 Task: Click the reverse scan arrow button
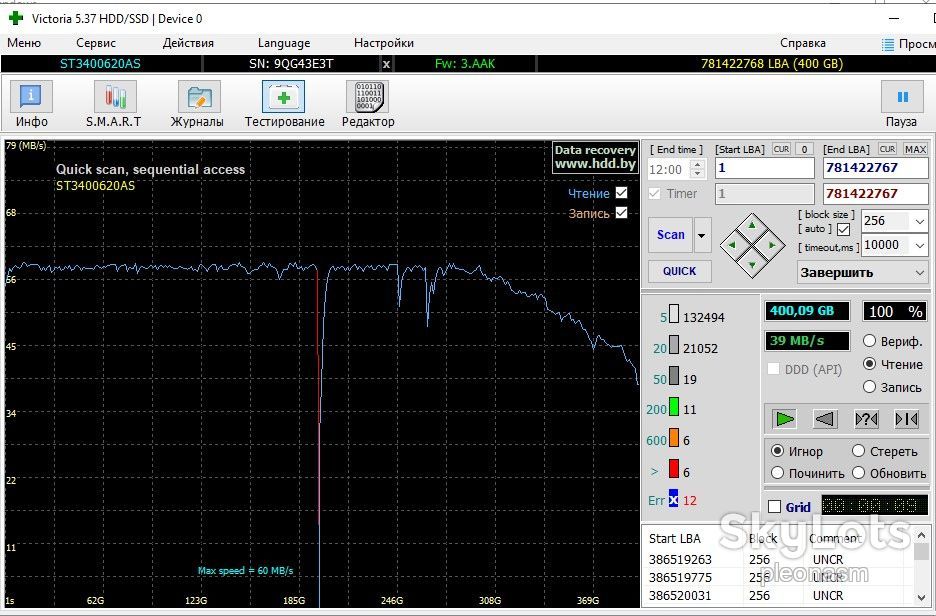pyautogui.click(x=825, y=419)
